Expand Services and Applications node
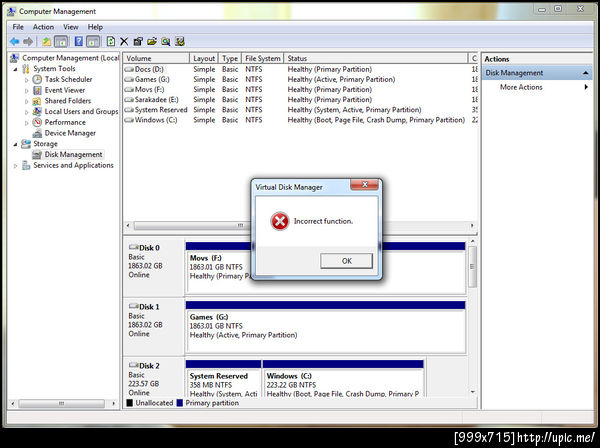This screenshot has width=600, height=448. (15, 166)
